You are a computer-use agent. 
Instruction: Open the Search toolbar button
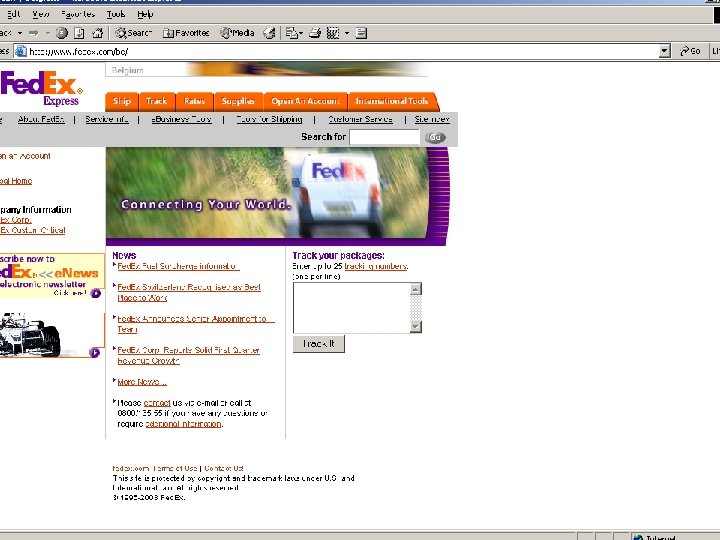pos(134,33)
